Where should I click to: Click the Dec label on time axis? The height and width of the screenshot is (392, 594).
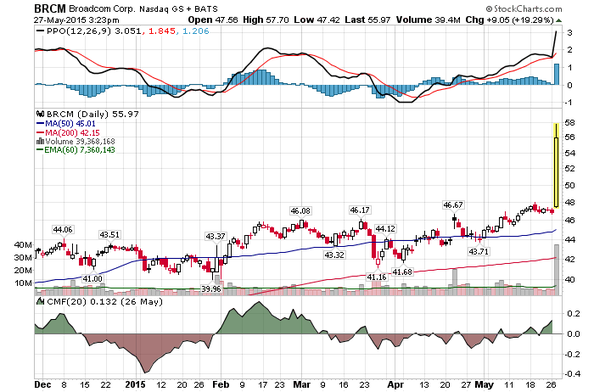tap(43, 384)
